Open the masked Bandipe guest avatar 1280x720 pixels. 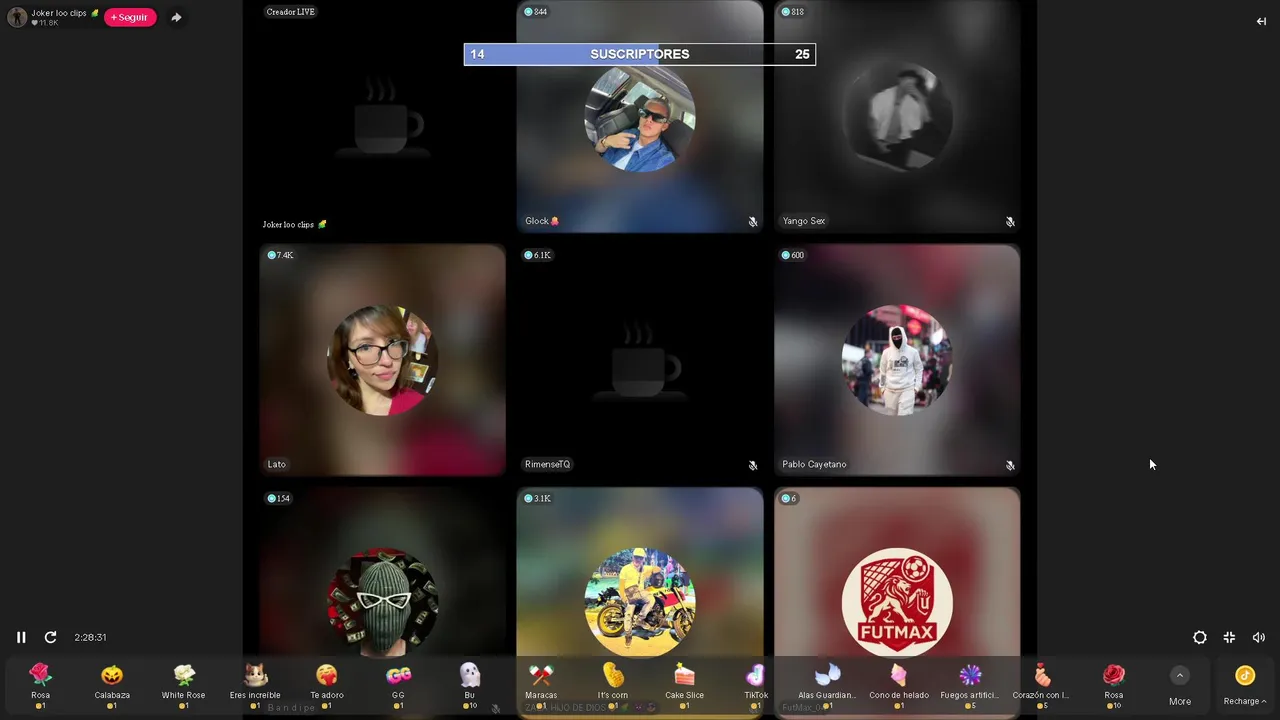click(382, 603)
